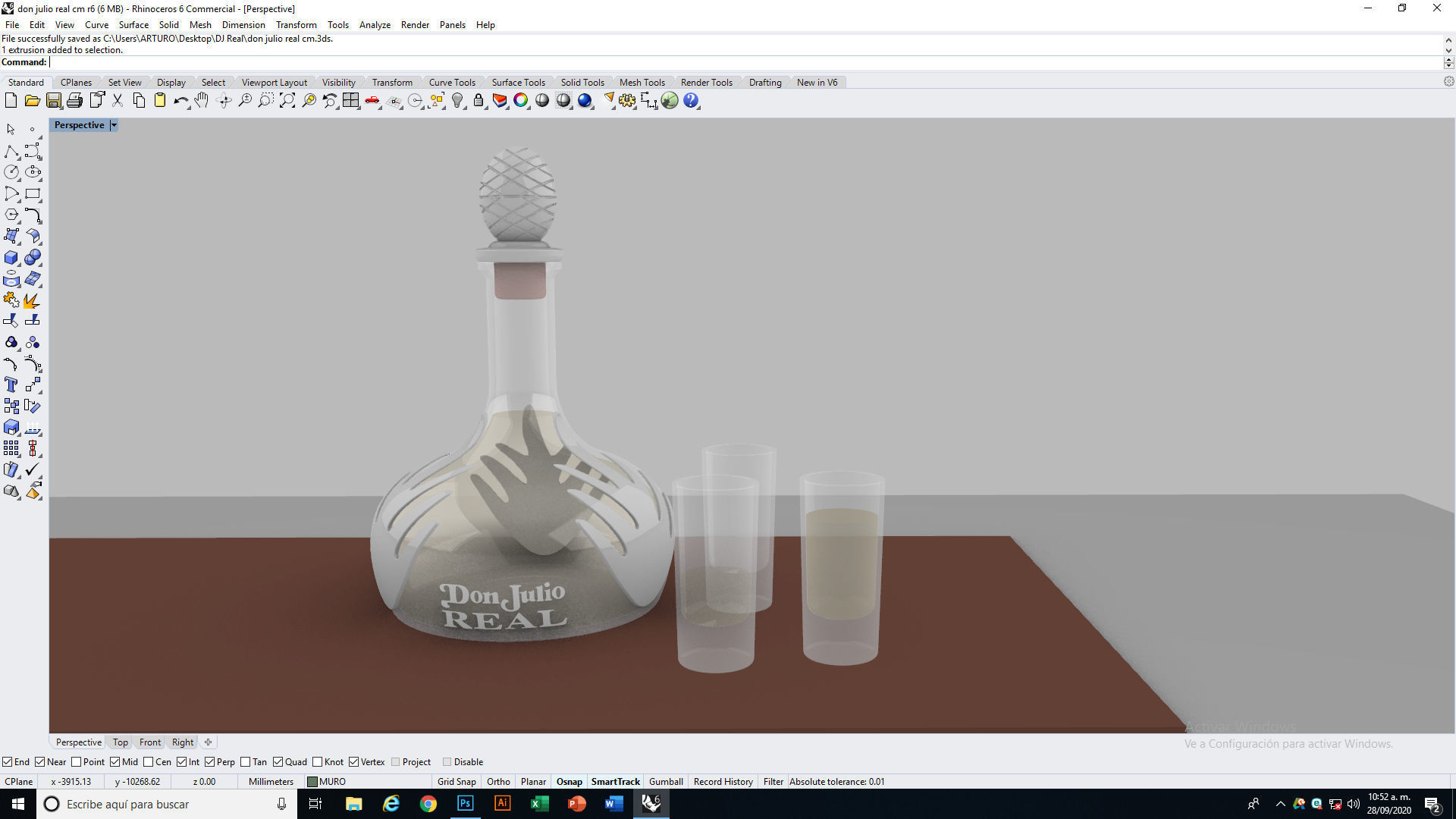
Task: Click the Command input field
Action: pyautogui.click(x=745, y=62)
